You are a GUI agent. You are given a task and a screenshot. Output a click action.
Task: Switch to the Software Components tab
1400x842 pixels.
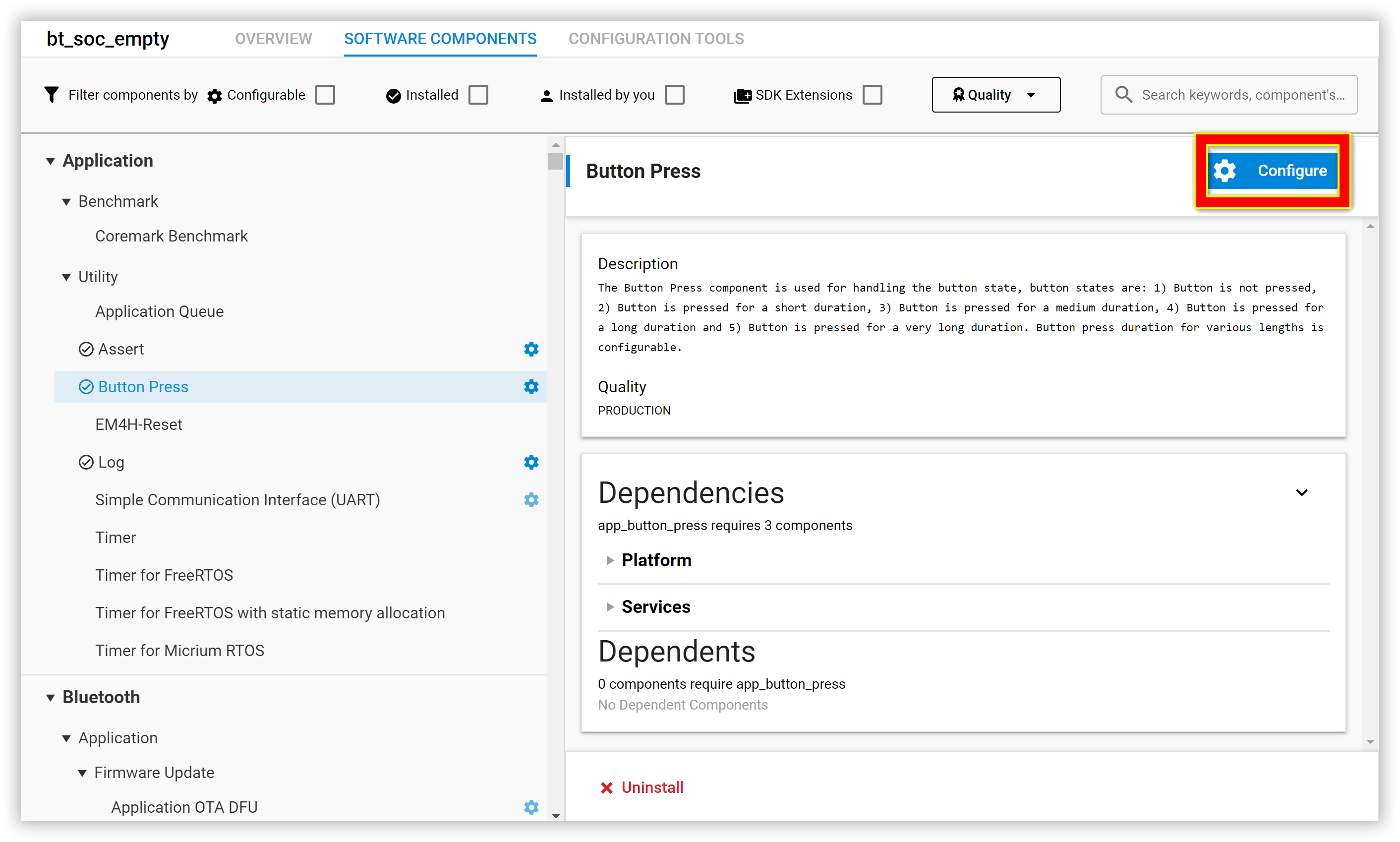click(440, 39)
